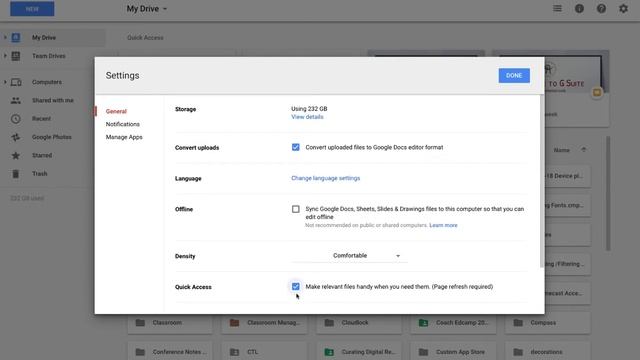Click the Classroom folder icon
Image resolution: width=640 pixels, height=360 pixels.
(x=140, y=323)
